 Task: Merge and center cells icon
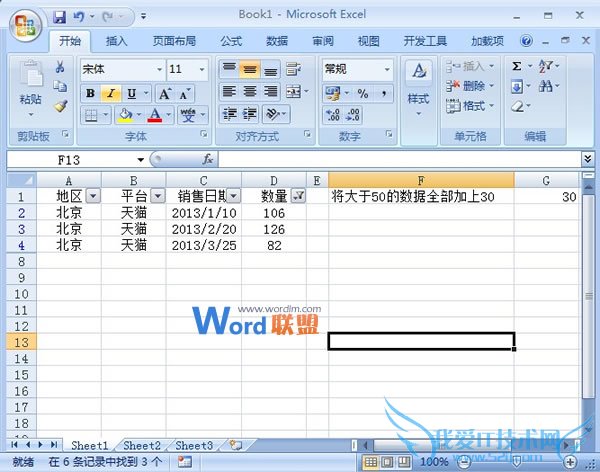293,91
